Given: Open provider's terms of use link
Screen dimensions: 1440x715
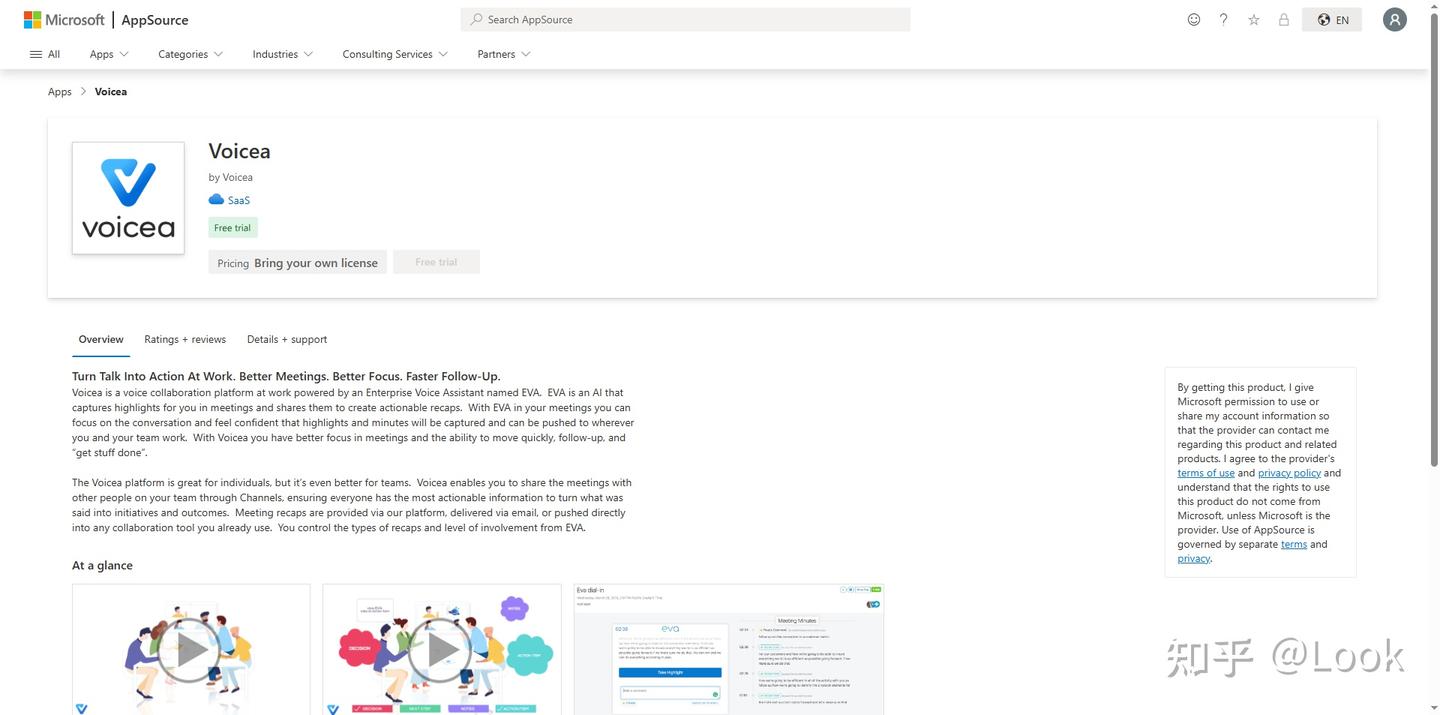Looking at the screenshot, I should tap(1205, 473).
